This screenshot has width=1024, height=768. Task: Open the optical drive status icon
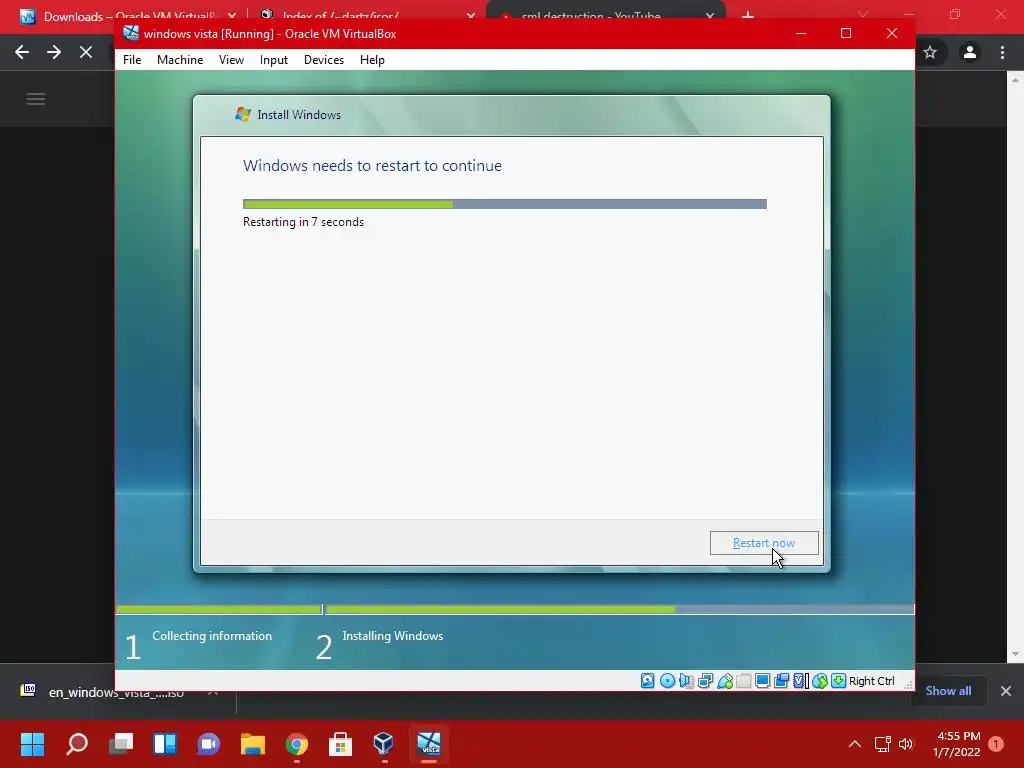pos(667,681)
